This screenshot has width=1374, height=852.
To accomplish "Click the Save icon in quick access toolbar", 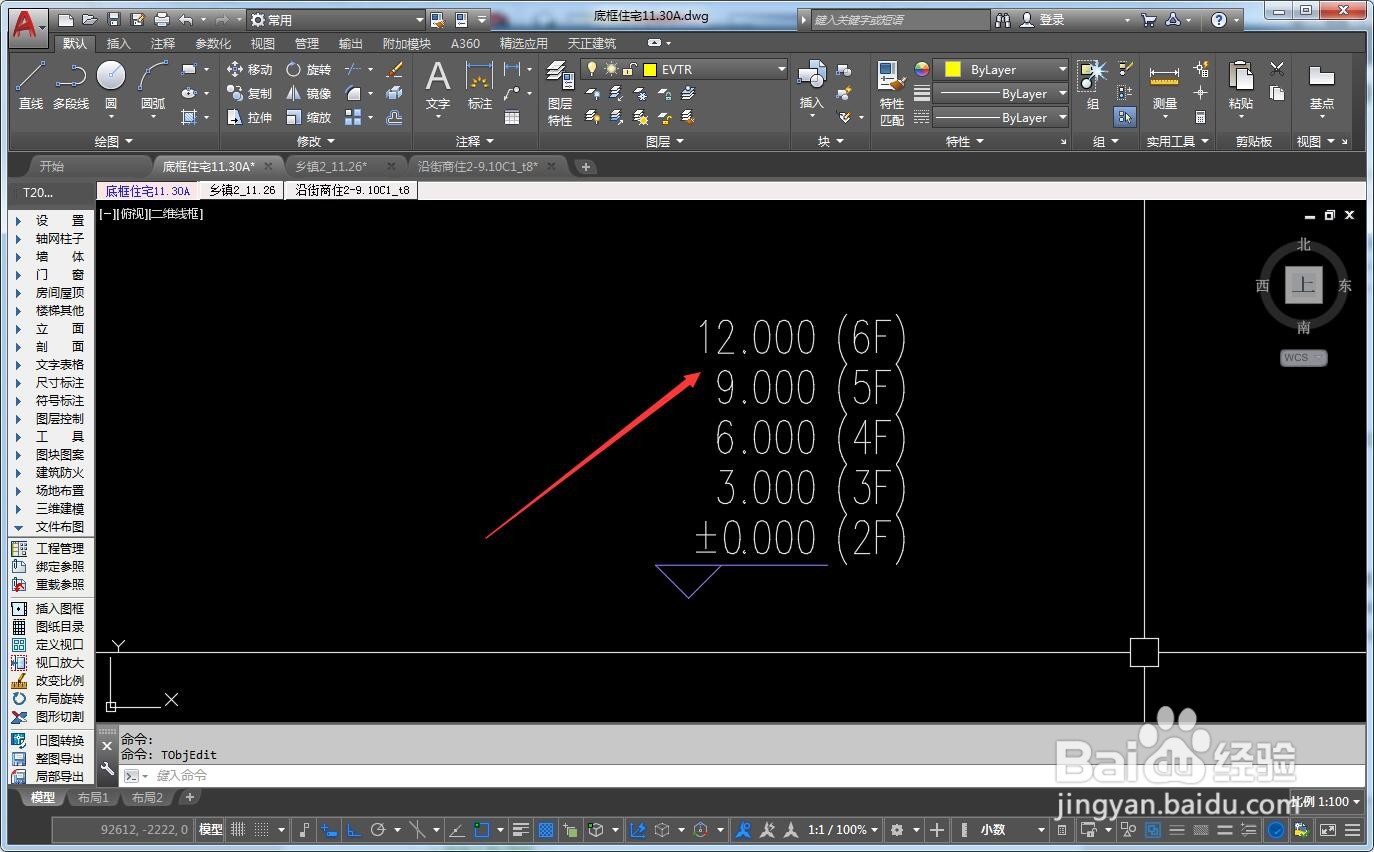I will pos(113,19).
